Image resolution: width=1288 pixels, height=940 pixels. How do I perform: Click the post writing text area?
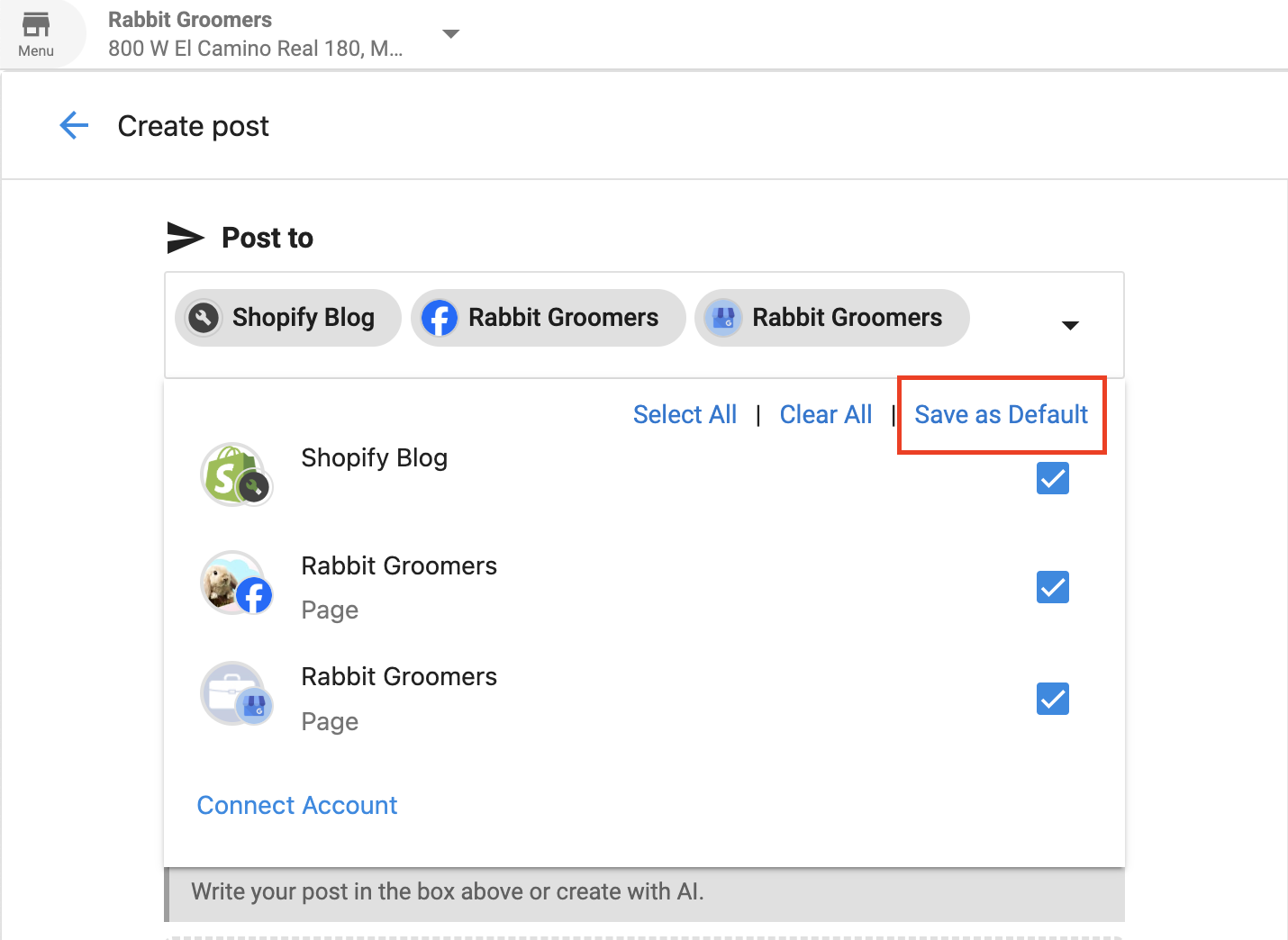coord(644,891)
